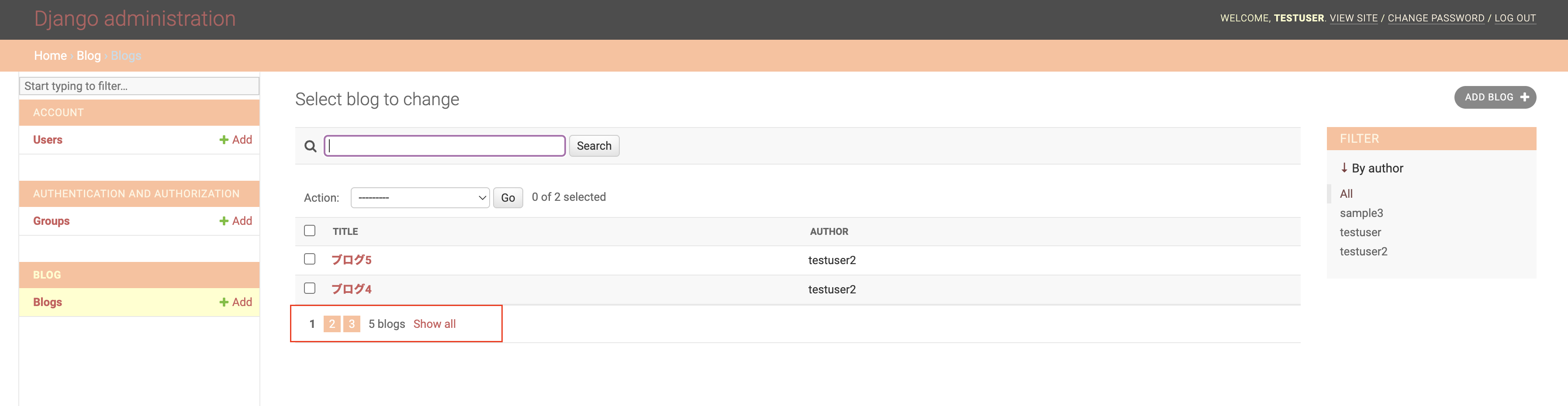Image resolution: width=1568 pixels, height=406 pixels.
Task: Click the plus icon on Add Blog button
Action: click(x=1524, y=97)
